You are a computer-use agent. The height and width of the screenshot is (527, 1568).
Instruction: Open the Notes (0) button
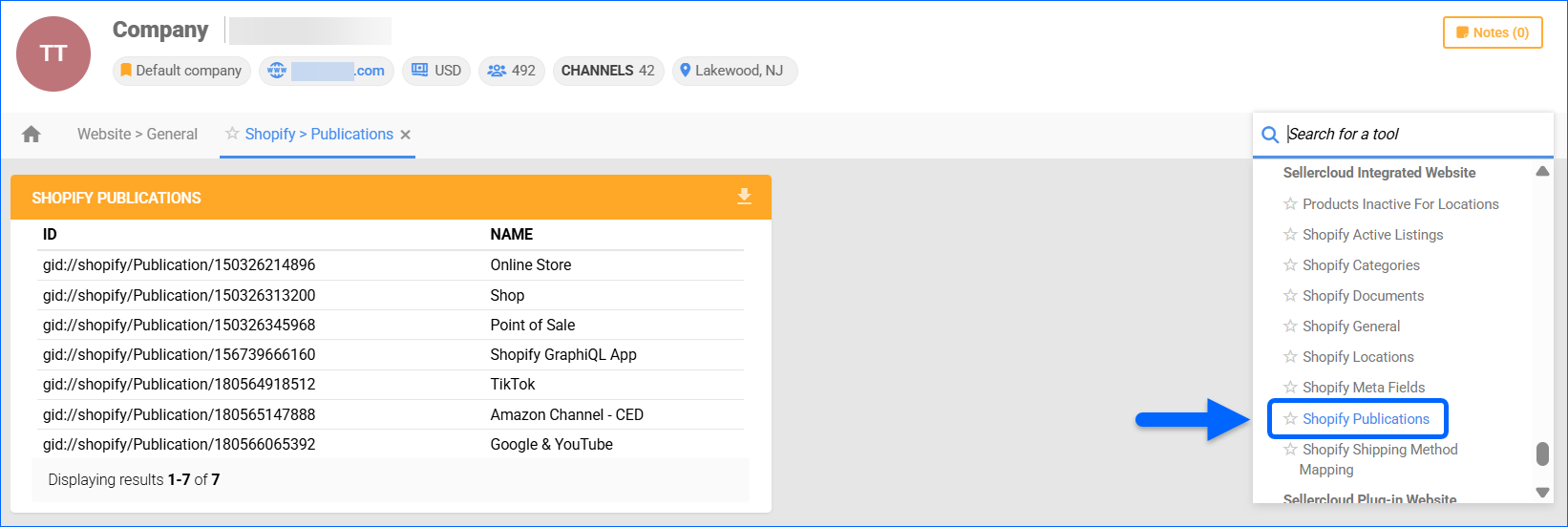[x=1492, y=32]
